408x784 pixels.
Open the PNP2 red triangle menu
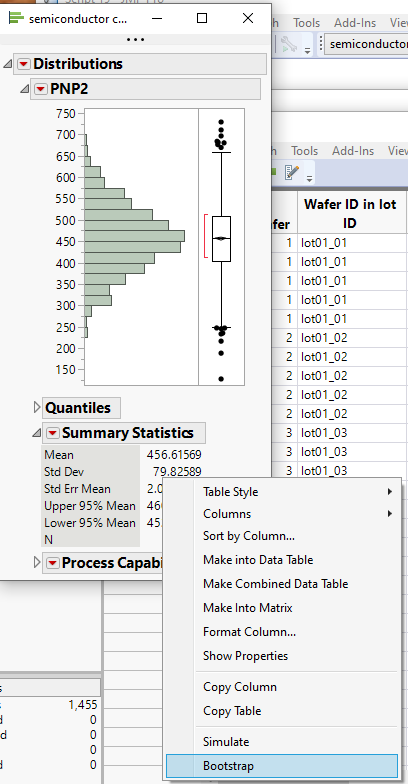[41, 89]
